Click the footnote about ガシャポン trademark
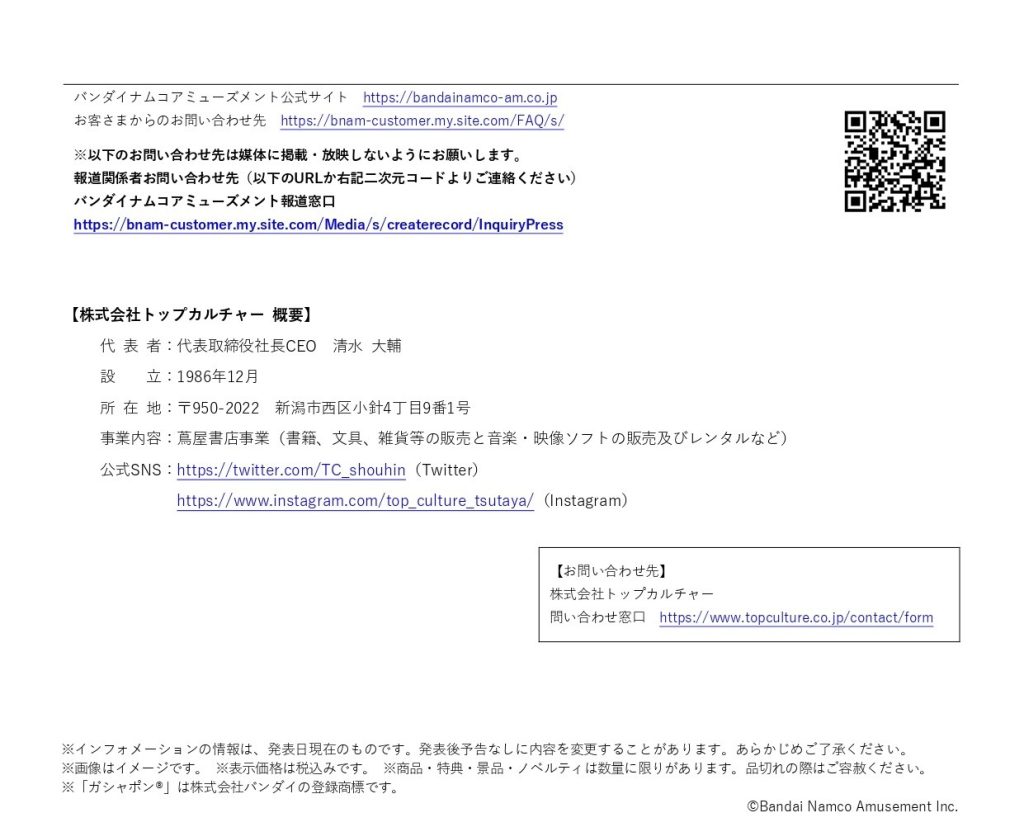The height and width of the screenshot is (827, 1024). click(231, 787)
